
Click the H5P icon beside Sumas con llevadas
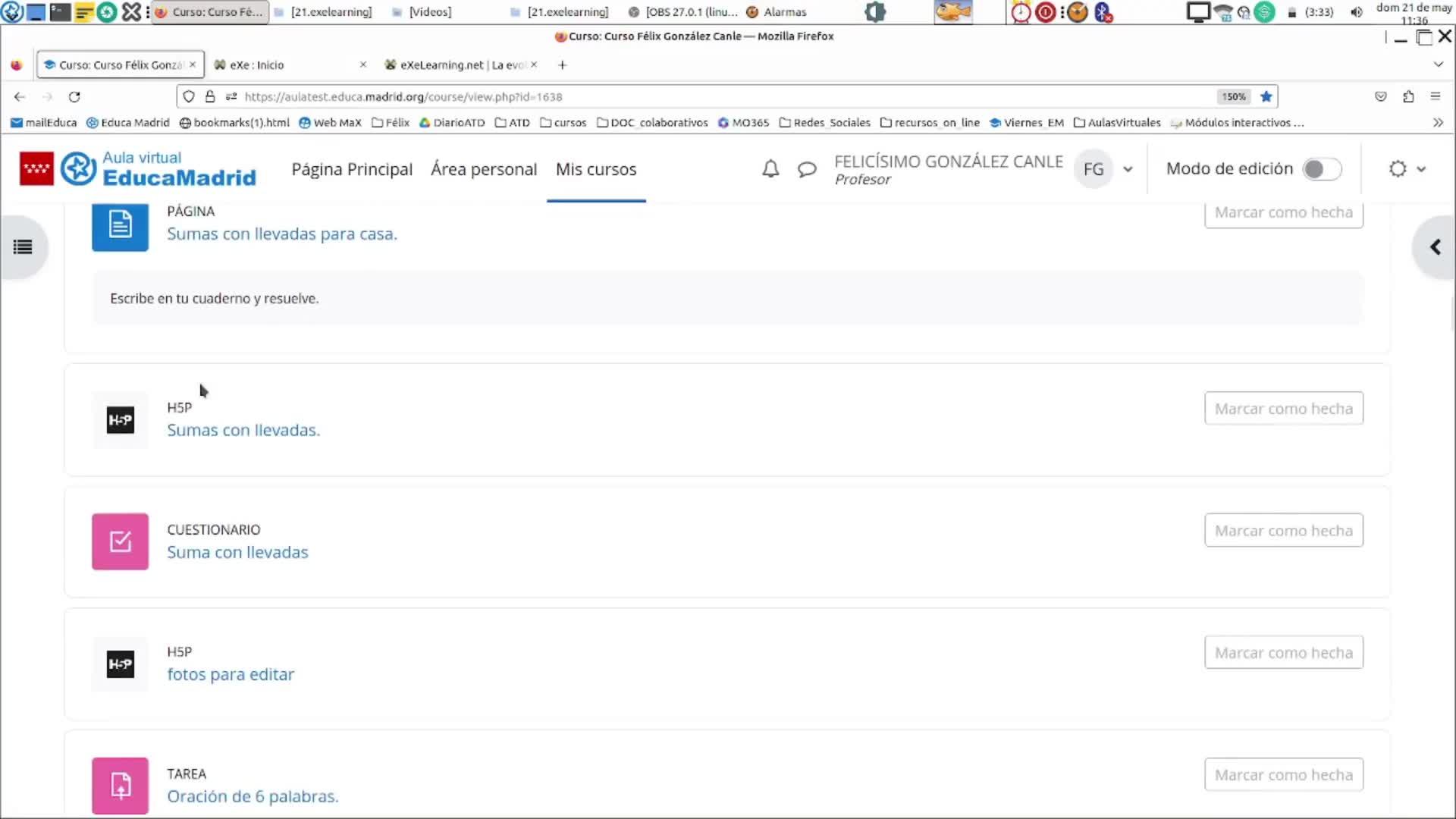[x=120, y=420]
